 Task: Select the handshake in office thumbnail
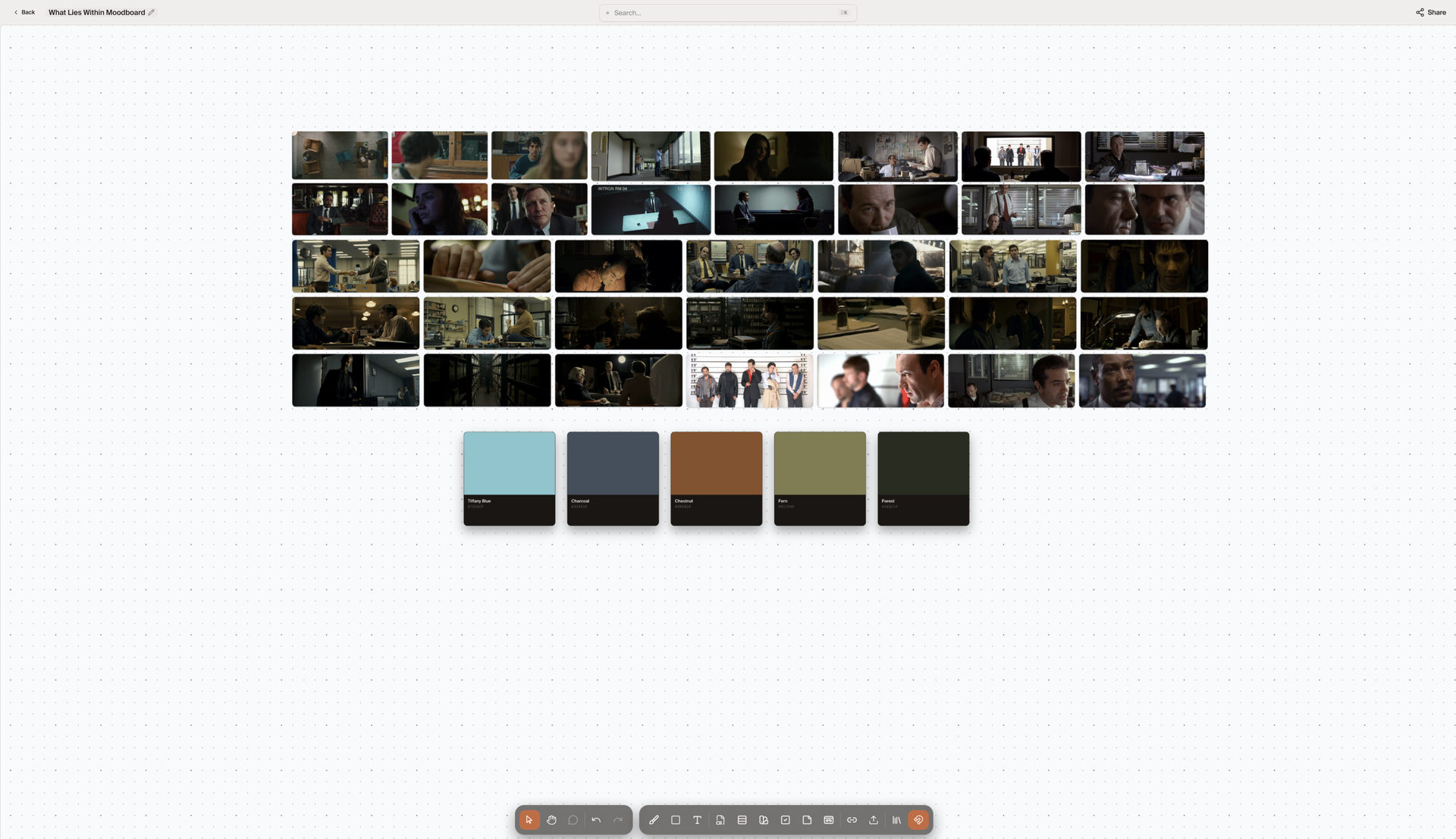[356, 266]
